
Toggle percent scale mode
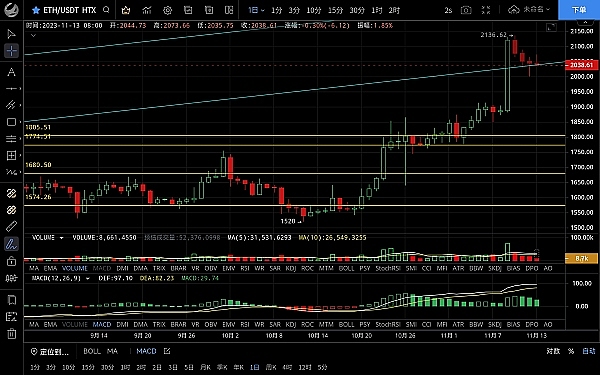coord(571,351)
